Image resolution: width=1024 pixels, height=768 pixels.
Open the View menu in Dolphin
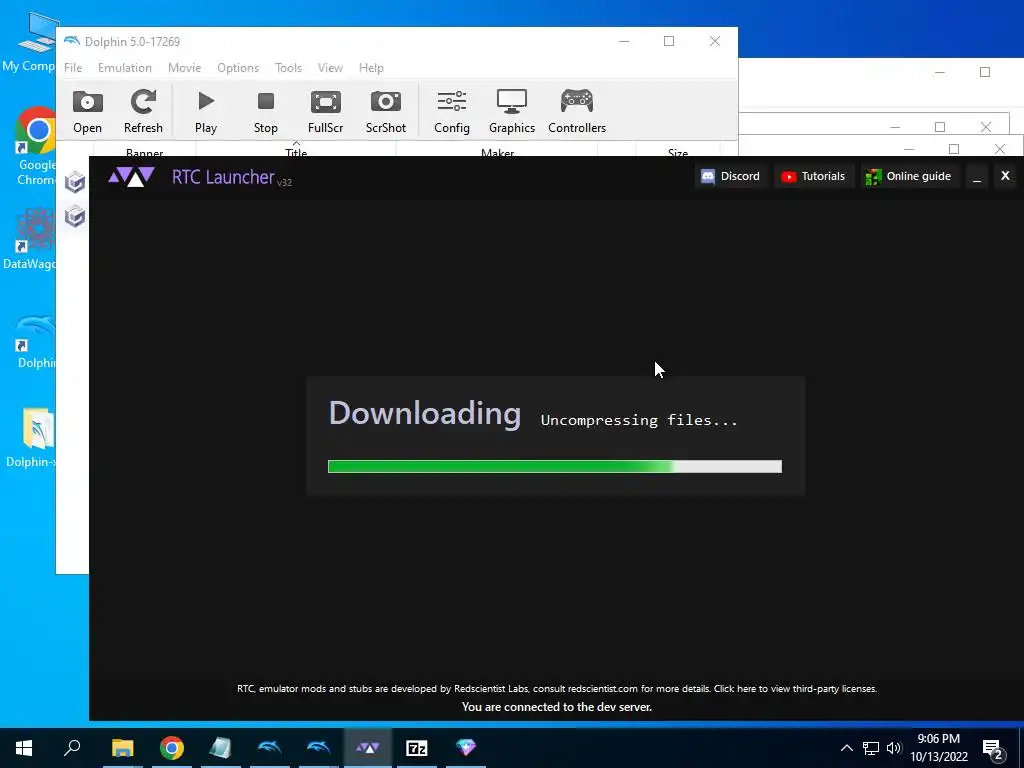click(330, 68)
